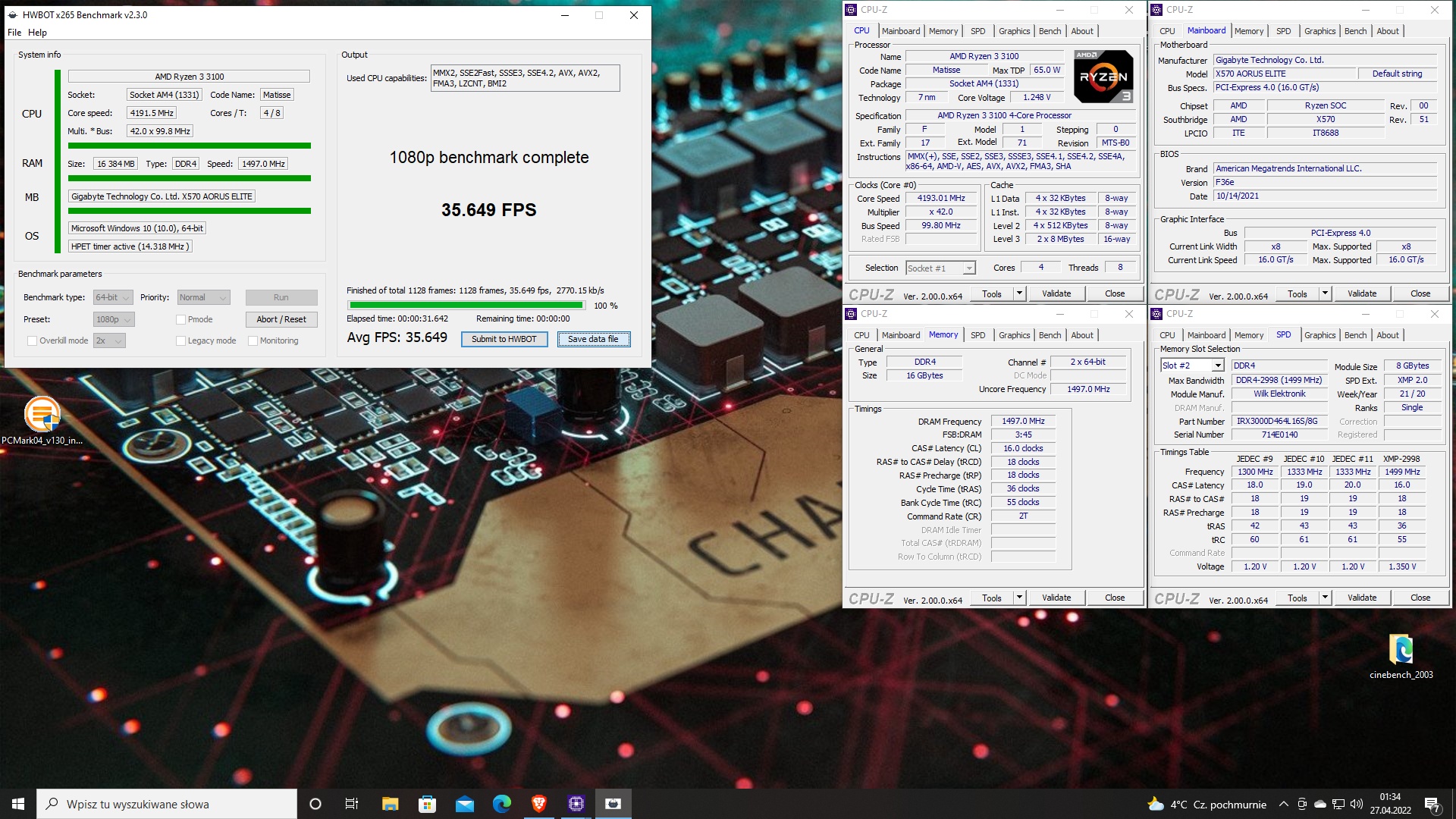Click CPU-Z Mainboard window title icon

click(x=1157, y=10)
